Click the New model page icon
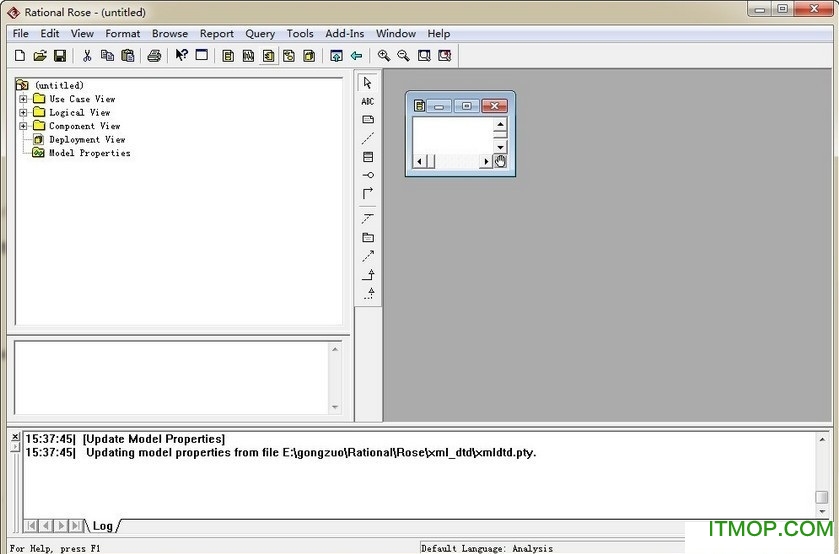The image size is (839, 554). (20, 56)
